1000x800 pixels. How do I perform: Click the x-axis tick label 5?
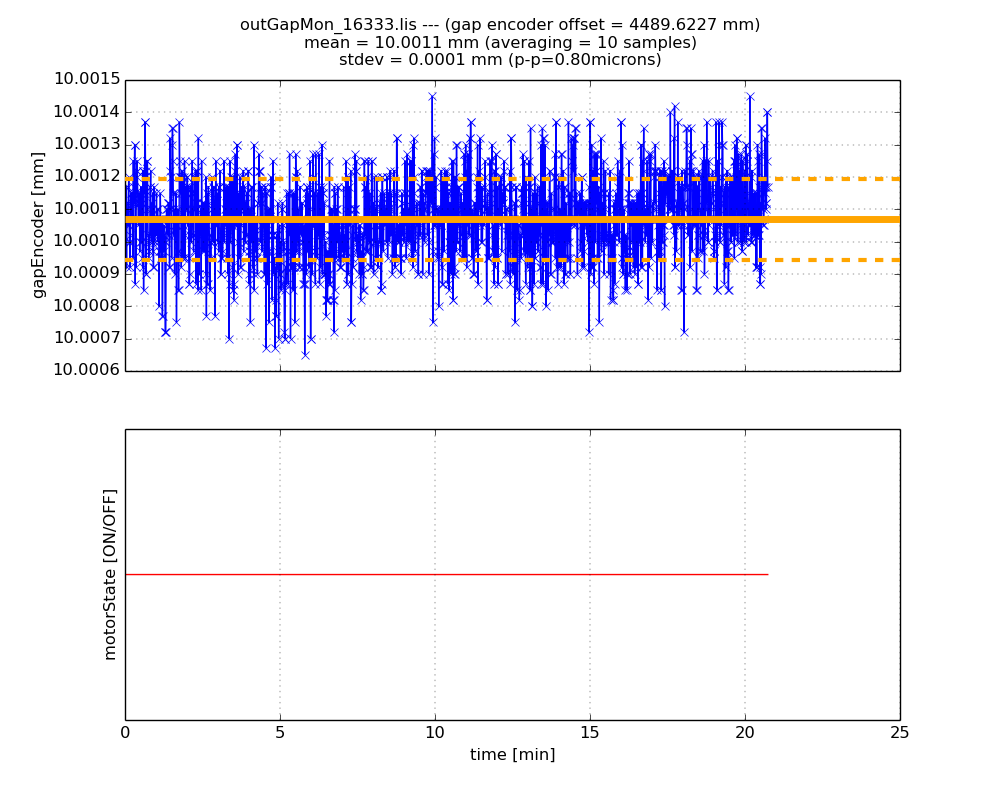[280, 732]
